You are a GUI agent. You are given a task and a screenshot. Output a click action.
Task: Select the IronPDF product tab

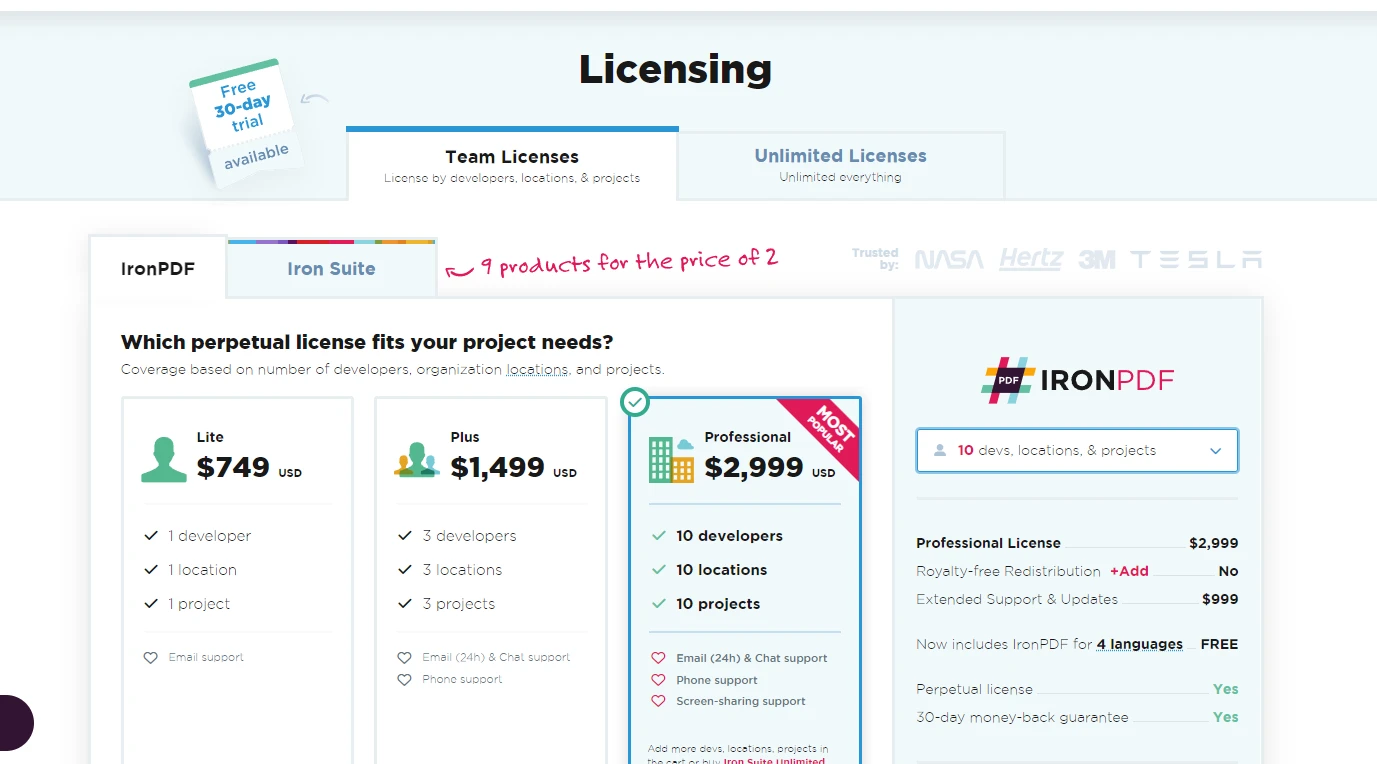tap(158, 268)
